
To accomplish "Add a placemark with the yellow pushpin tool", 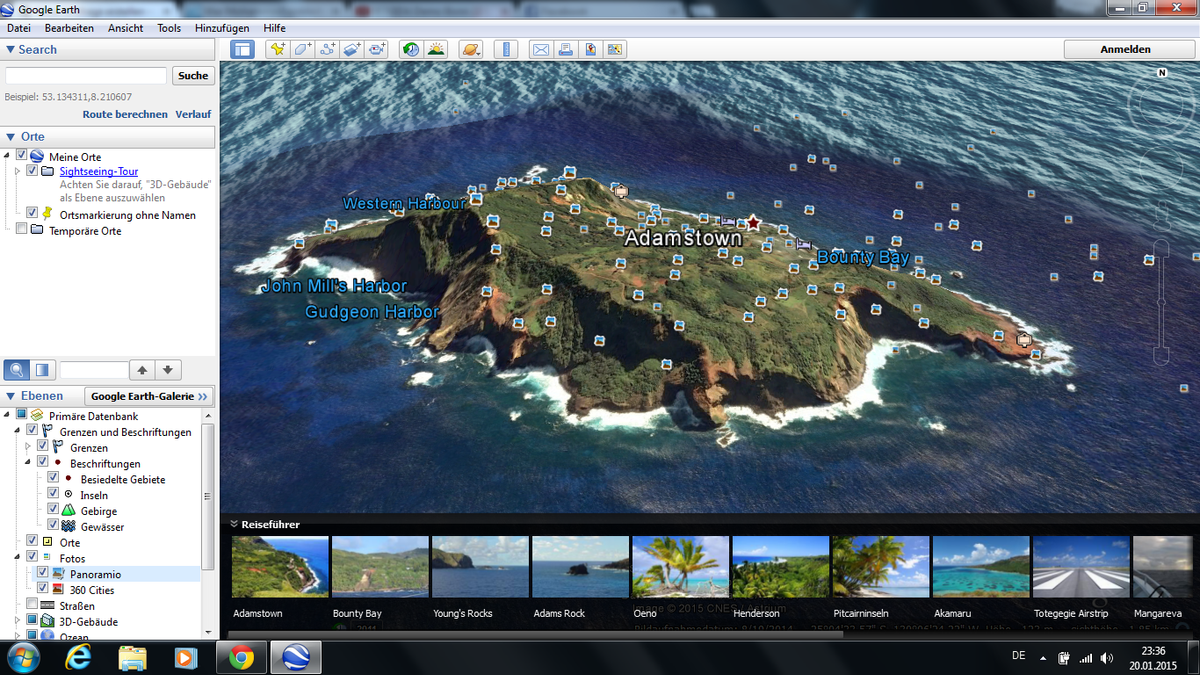I will (x=277, y=49).
